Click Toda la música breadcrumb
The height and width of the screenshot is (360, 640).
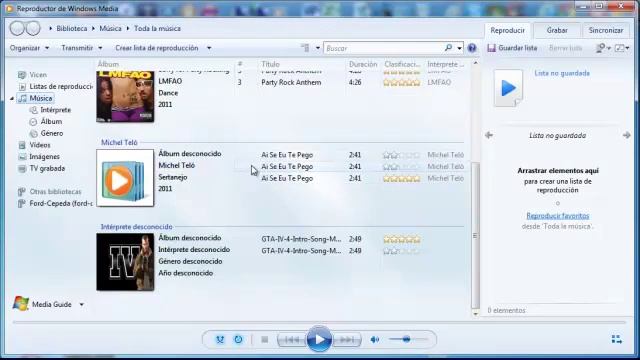click(157, 29)
